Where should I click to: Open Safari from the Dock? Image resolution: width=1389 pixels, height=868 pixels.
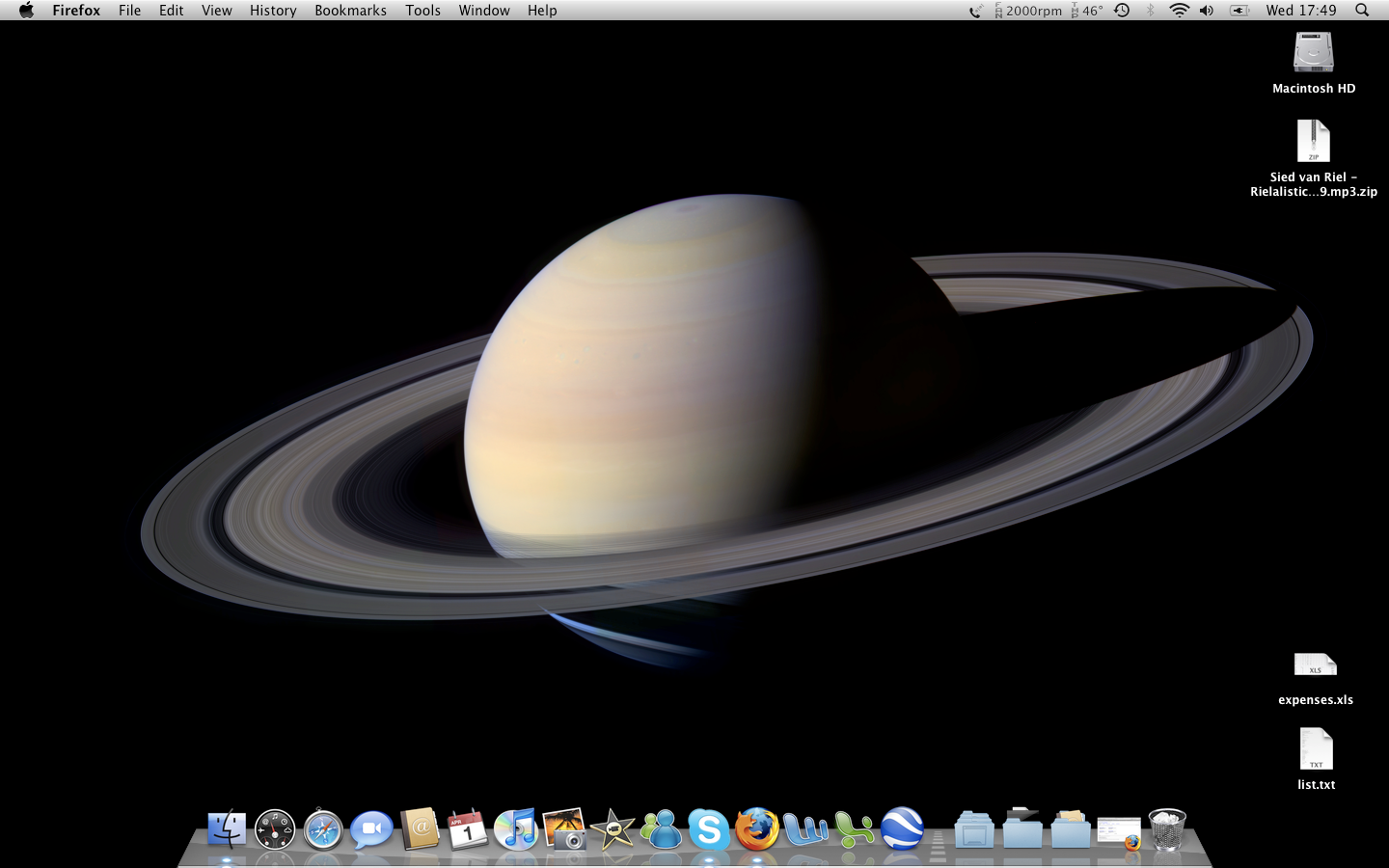323,829
